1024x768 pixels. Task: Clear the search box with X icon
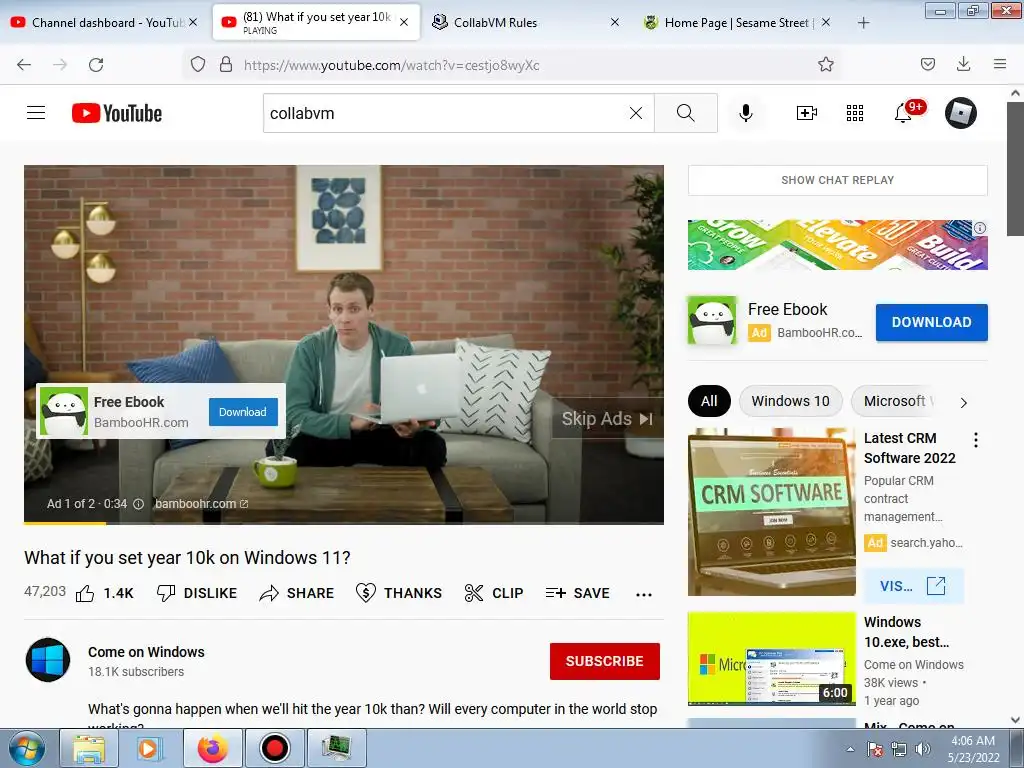point(635,113)
